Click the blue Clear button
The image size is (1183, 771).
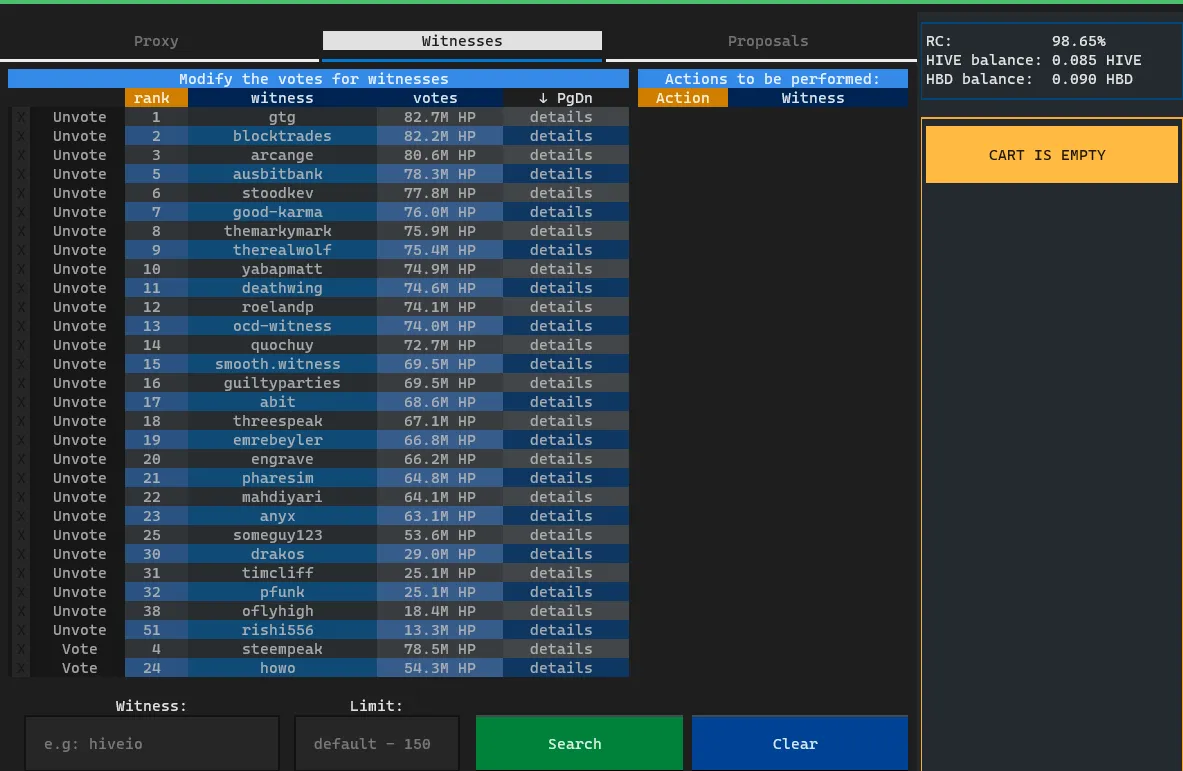pos(800,743)
